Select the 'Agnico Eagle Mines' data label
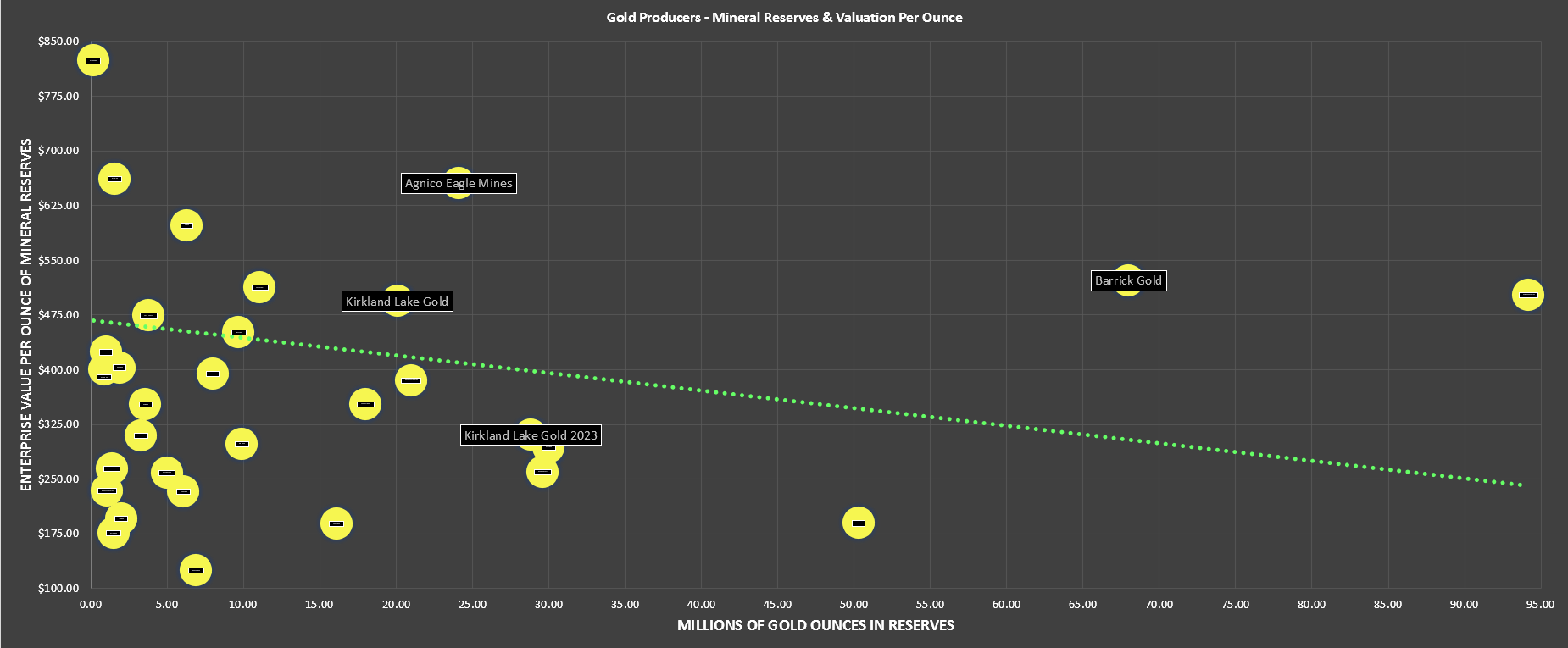The image size is (1568, 648). tap(459, 183)
